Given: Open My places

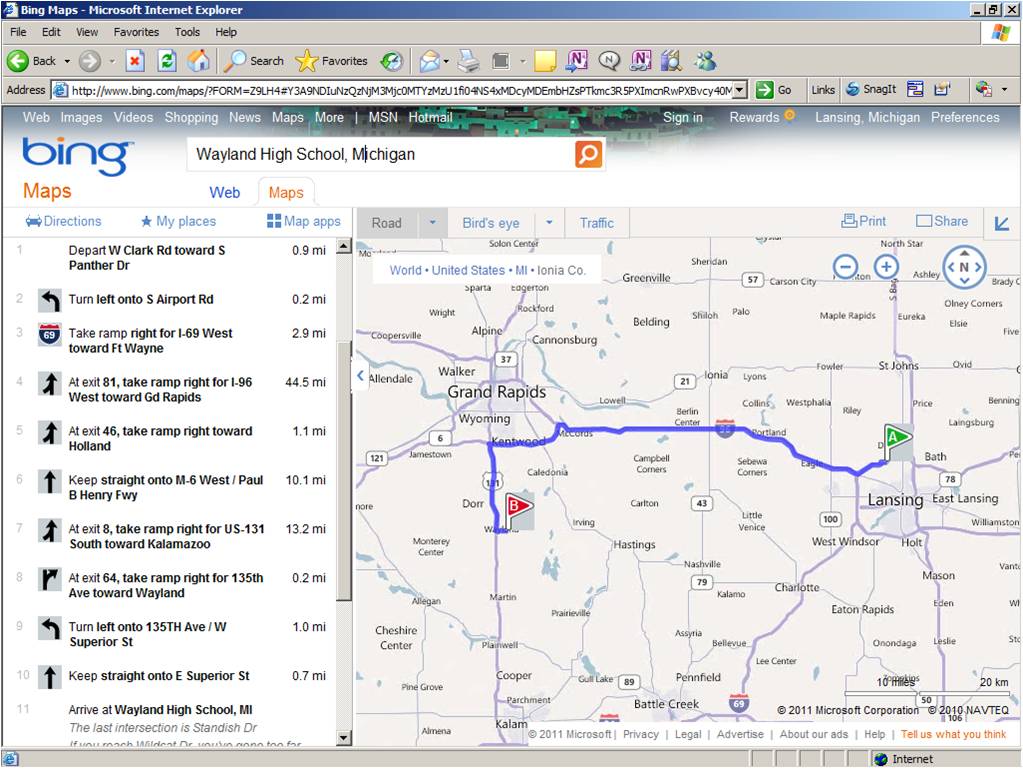Looking at the screenshot, I should click(x=178, y=221).
